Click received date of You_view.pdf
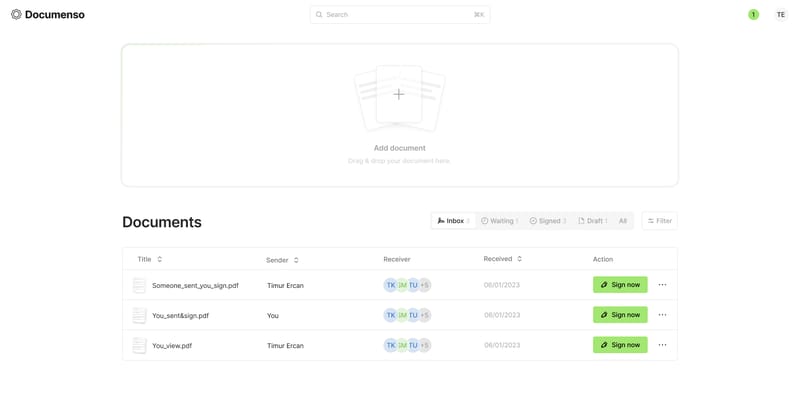Viewport: 800px width, 400px height. [x=502, y=345]
